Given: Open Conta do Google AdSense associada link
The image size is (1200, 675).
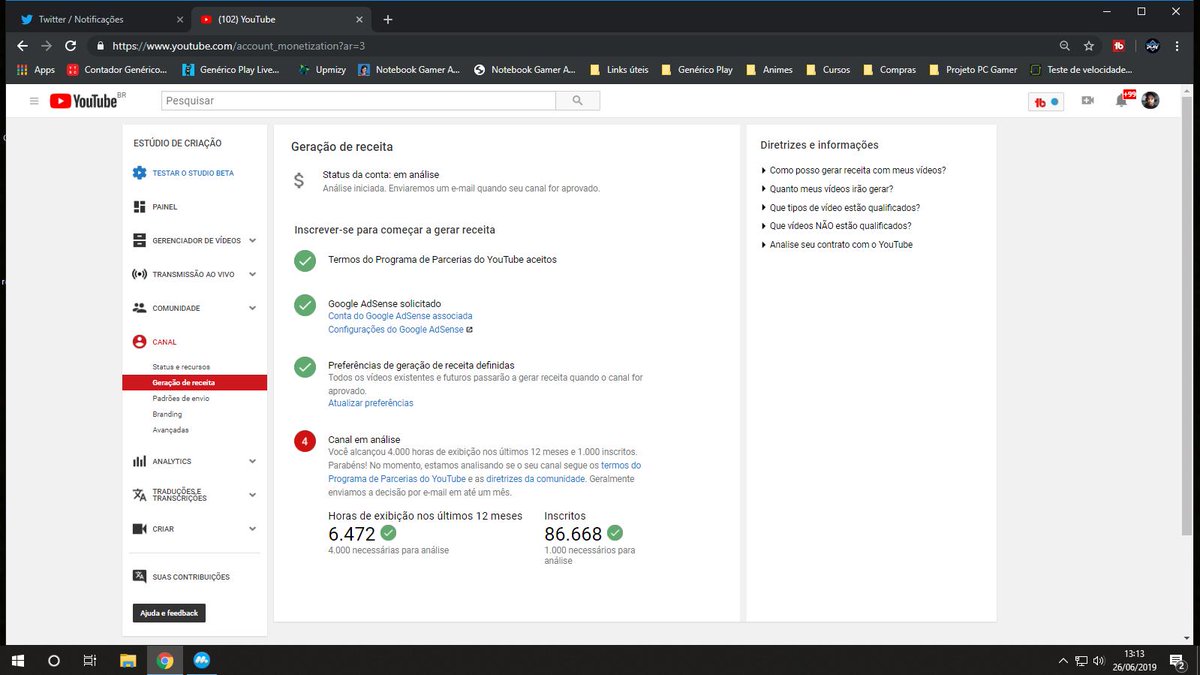Looking at the screenshot, I should [x=400, y=316].
